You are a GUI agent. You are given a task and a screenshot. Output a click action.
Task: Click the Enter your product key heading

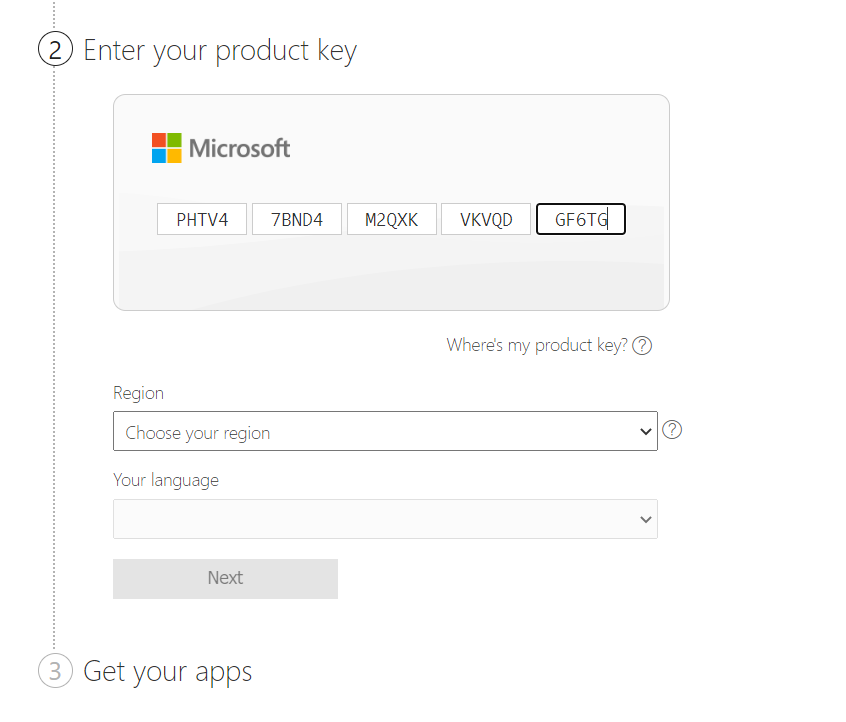(x=220, y=51)
